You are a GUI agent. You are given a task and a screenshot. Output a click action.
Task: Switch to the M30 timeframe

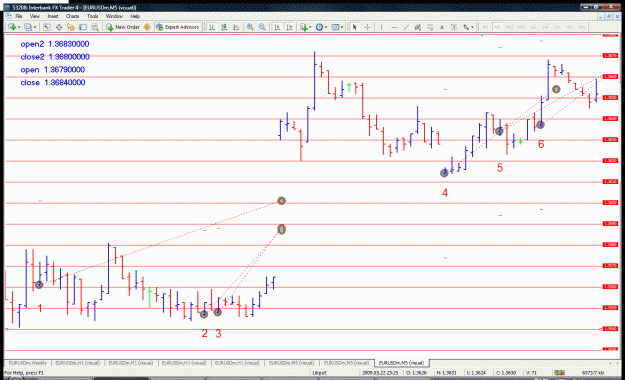coord(521,27)
